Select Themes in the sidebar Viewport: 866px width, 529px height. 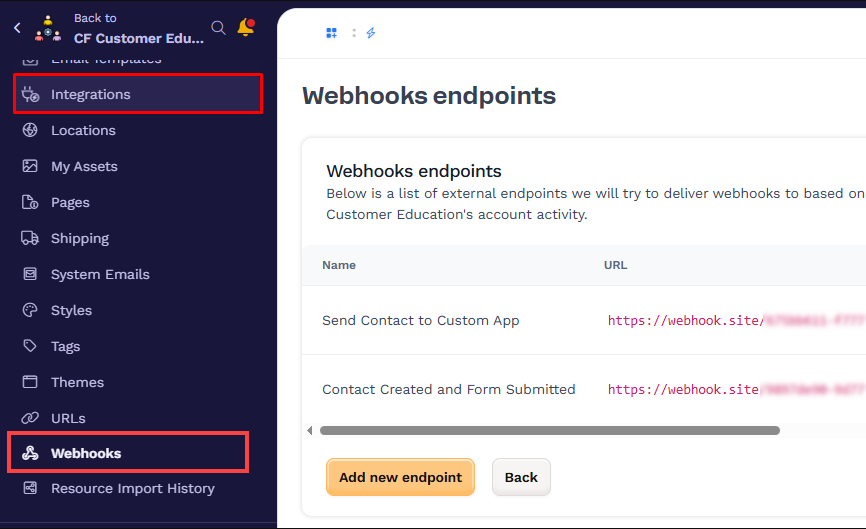tap(77, 382)
